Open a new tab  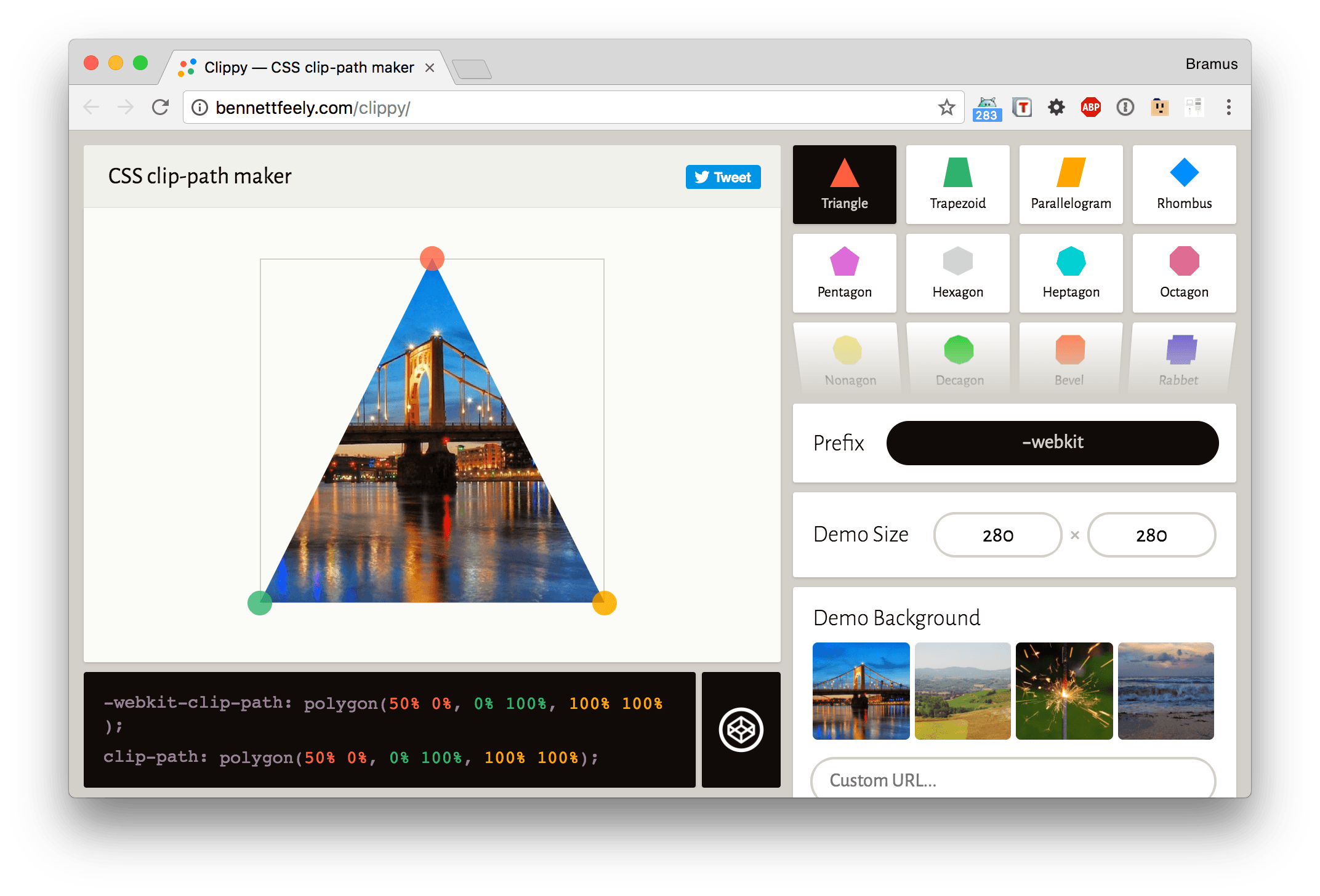pos(472,69)
